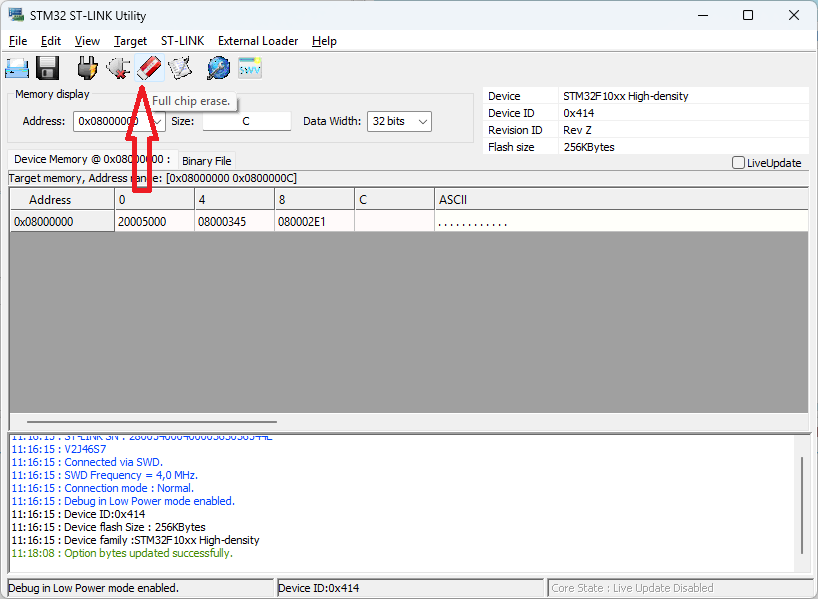818x599 pixels.
Task: Click the log line 'V2J46S7'
Action: click(59, 449)
